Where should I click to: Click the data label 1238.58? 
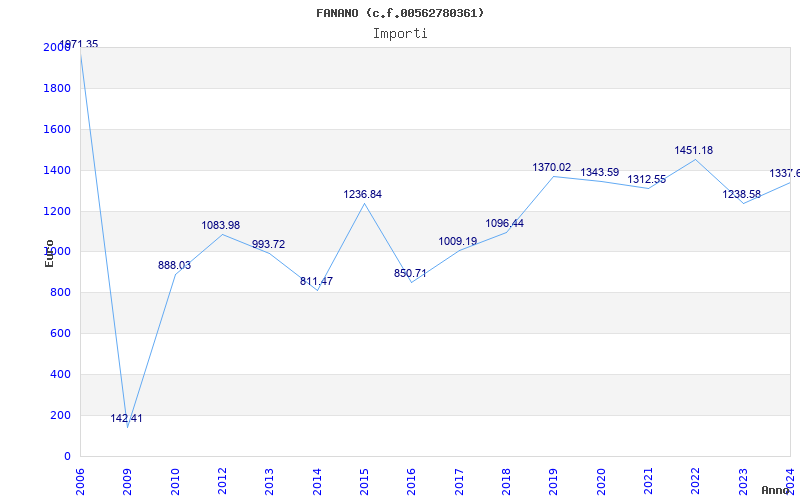click(741, 194)
